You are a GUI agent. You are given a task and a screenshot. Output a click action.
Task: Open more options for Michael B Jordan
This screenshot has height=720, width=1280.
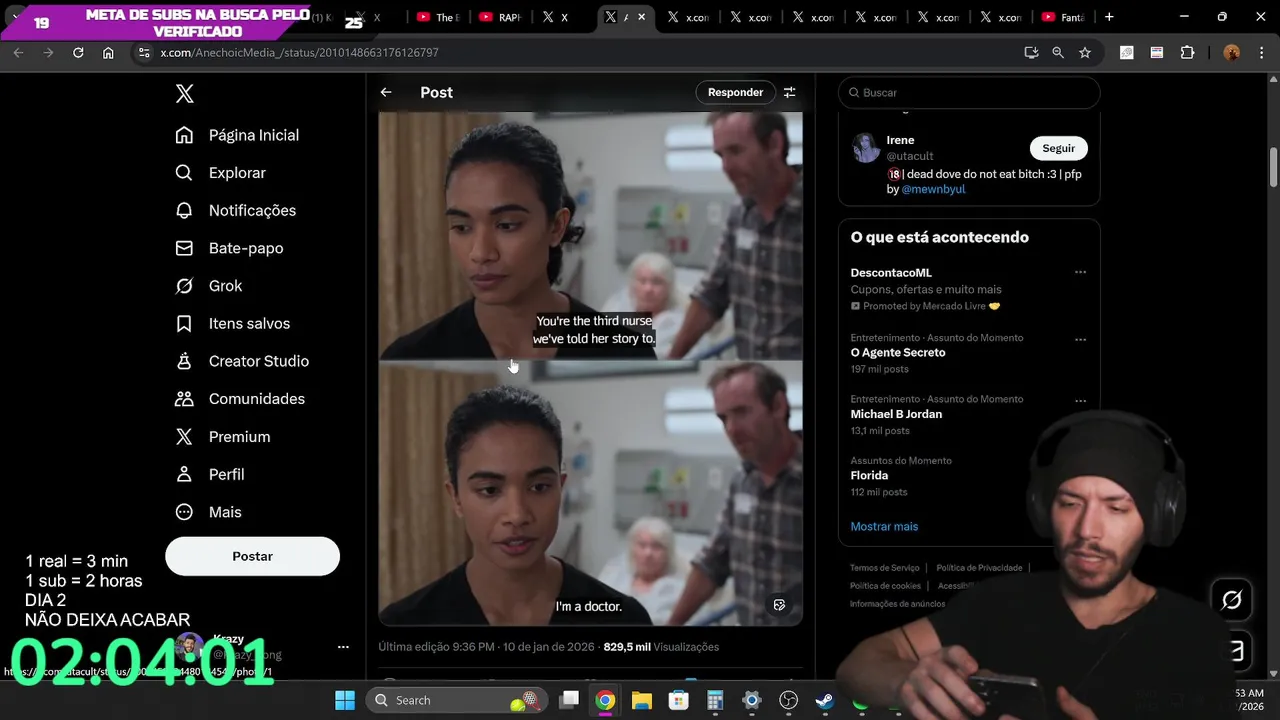pos(1080,401)
